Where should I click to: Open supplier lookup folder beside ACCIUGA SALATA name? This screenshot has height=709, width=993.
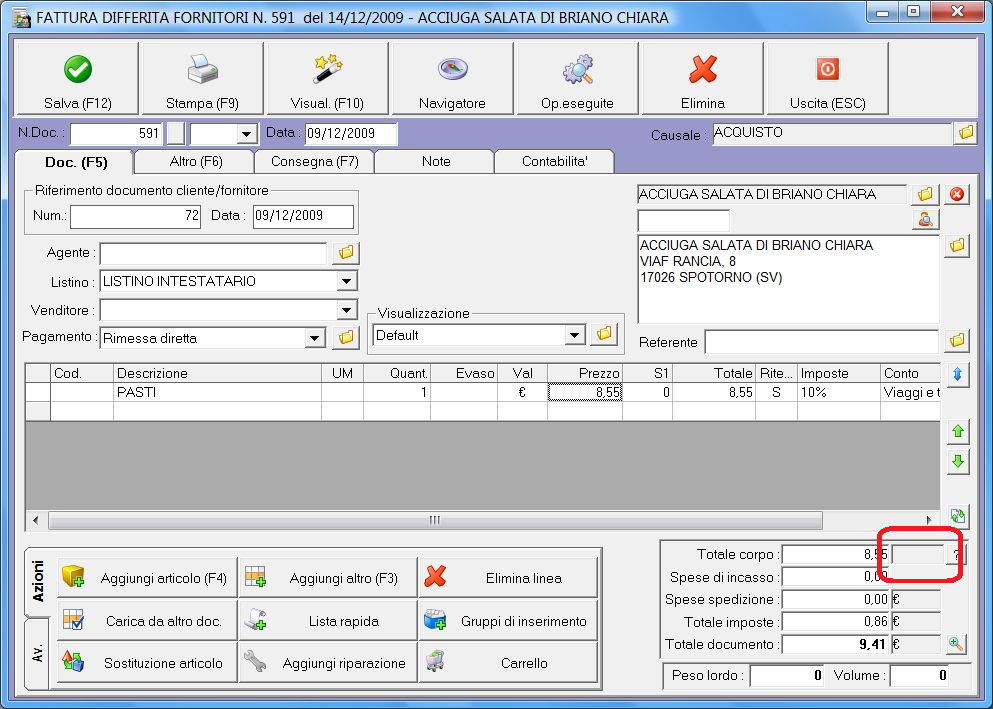point(925,194)
